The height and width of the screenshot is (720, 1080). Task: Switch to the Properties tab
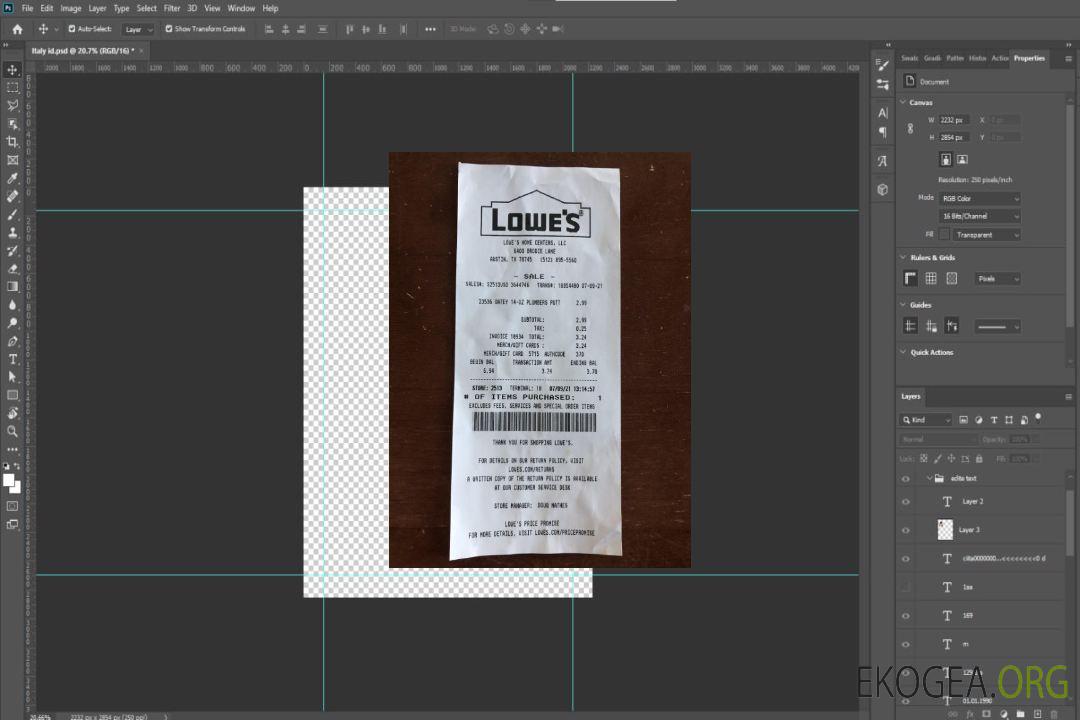pyautogui.click(x=1029, y=58)
